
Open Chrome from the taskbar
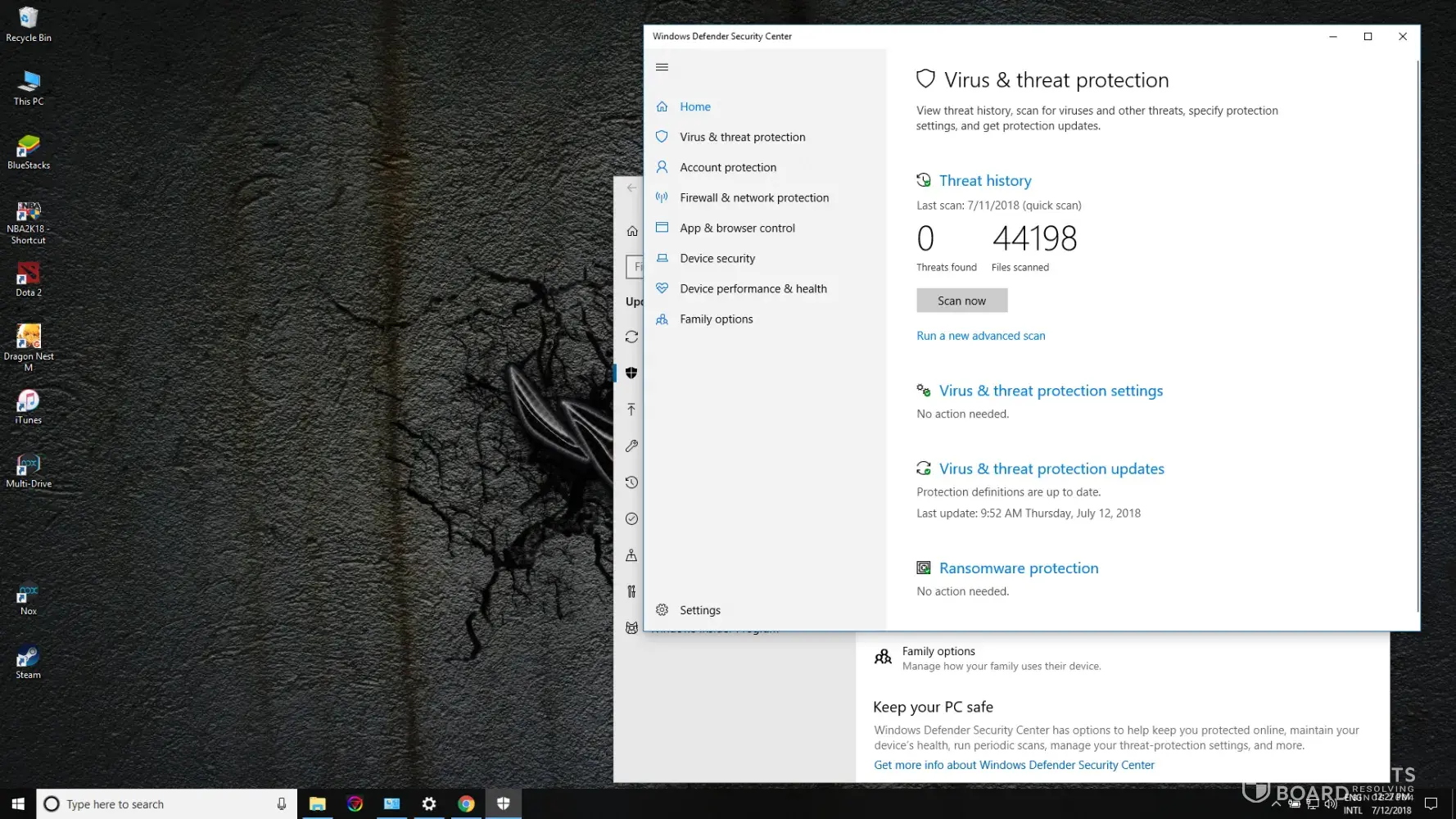(466, 804)
